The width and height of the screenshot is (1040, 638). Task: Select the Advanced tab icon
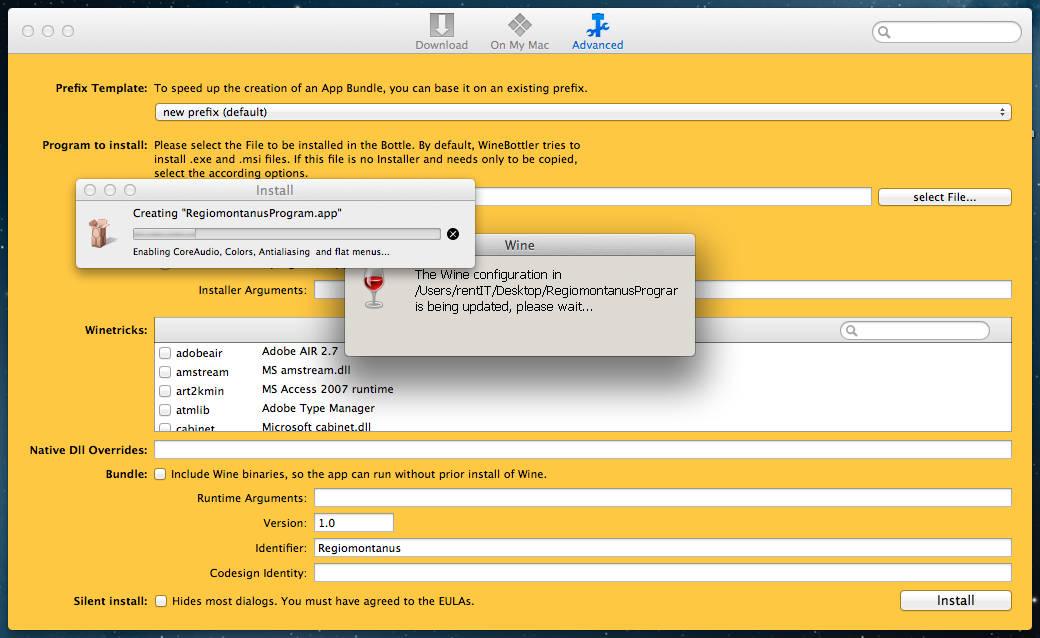(597, 25)
